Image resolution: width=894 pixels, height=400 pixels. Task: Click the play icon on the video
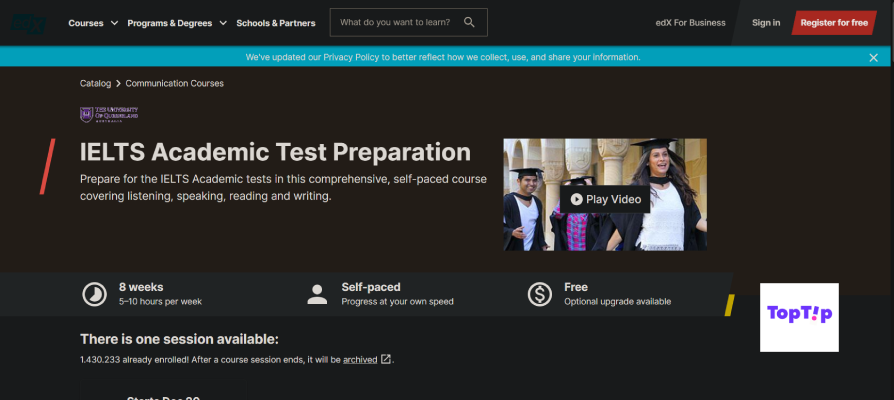point(576,199)
